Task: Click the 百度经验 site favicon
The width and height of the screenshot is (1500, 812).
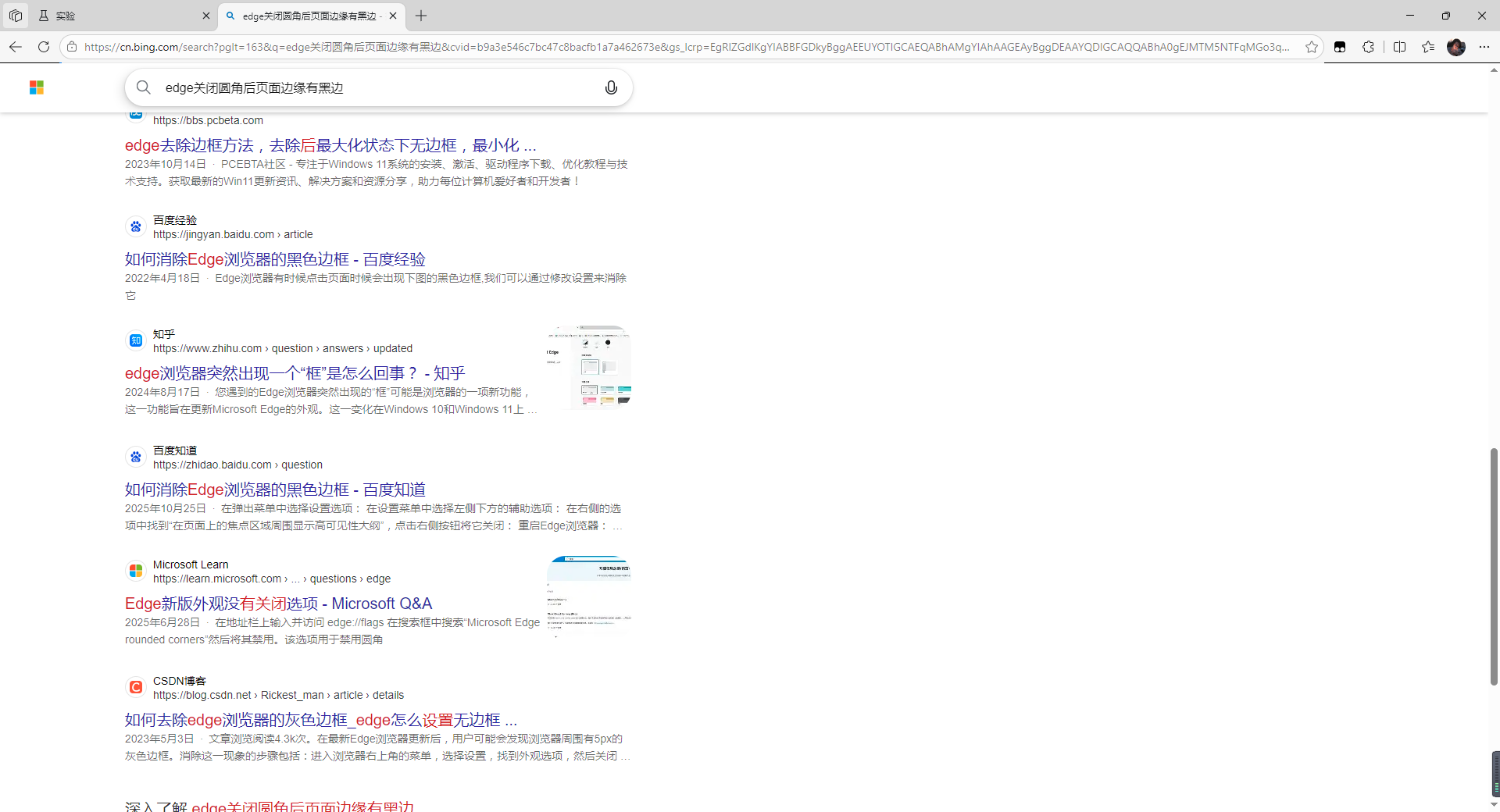Action: tap(136, 226)
